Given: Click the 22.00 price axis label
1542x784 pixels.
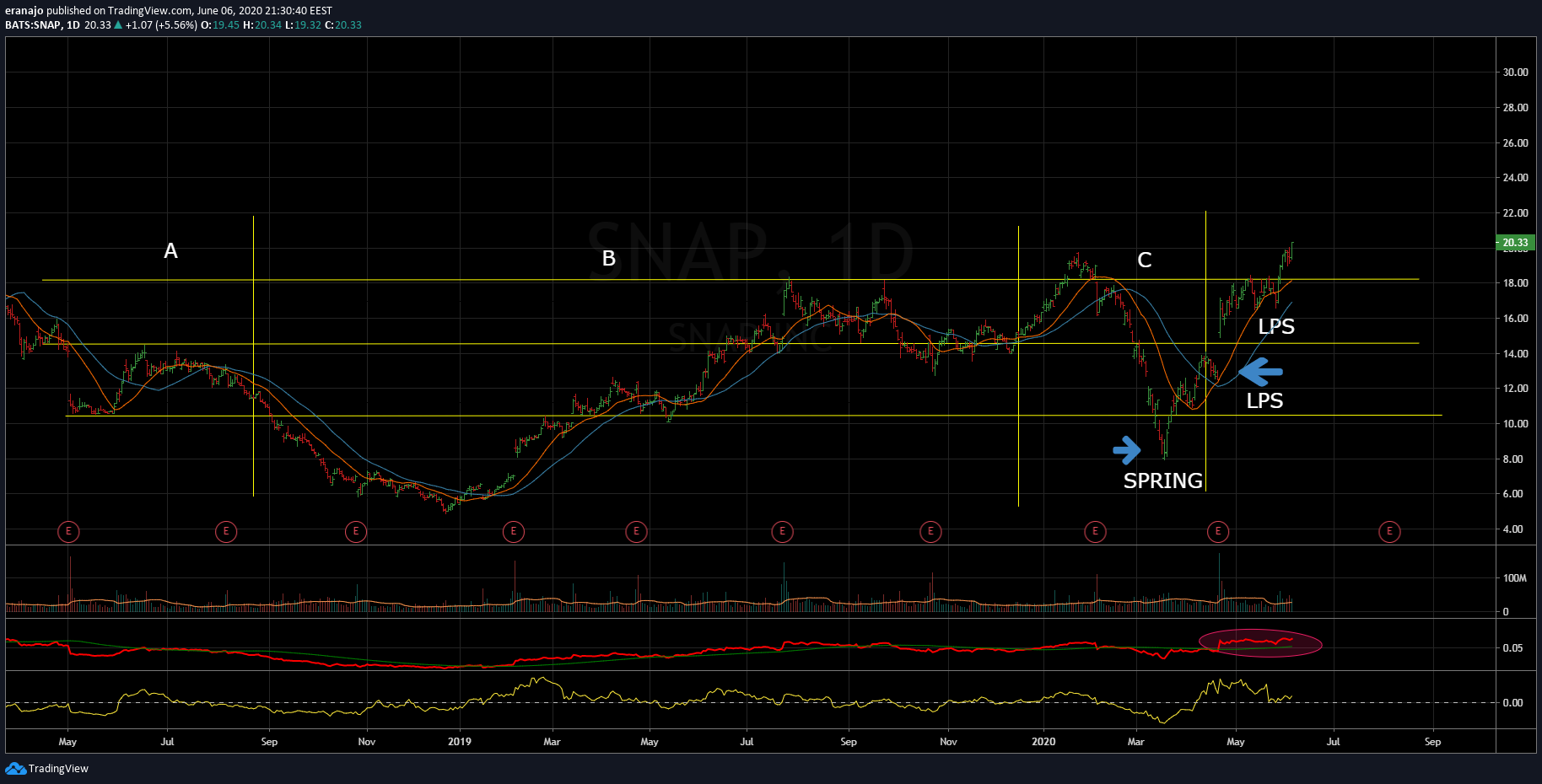Looking at the screenshot, I should (x=1515, y=213).
